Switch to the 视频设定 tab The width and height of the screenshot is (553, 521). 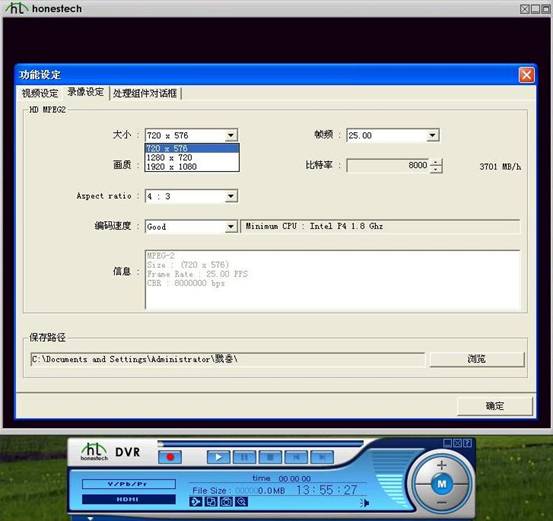click(40, 93)
